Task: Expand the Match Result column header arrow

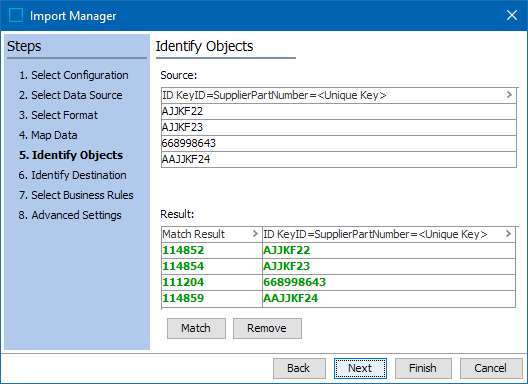Action: 255,234
